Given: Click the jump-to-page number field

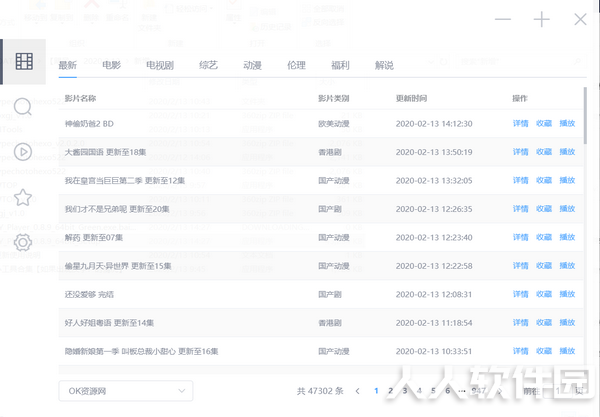Looking at the screenshot, I should [559, 391].
